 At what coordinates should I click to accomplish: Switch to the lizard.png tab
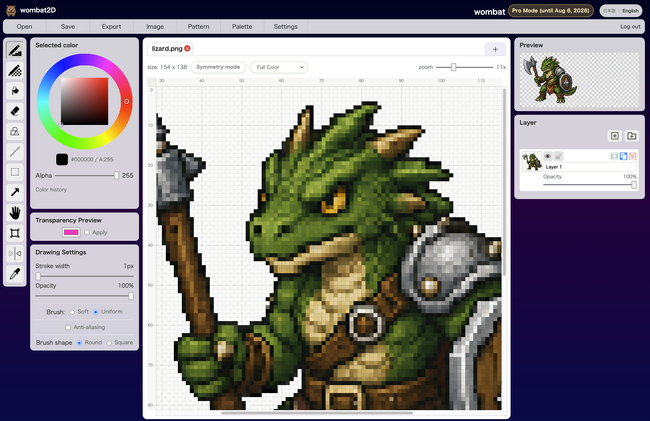(x=167, y=48)
